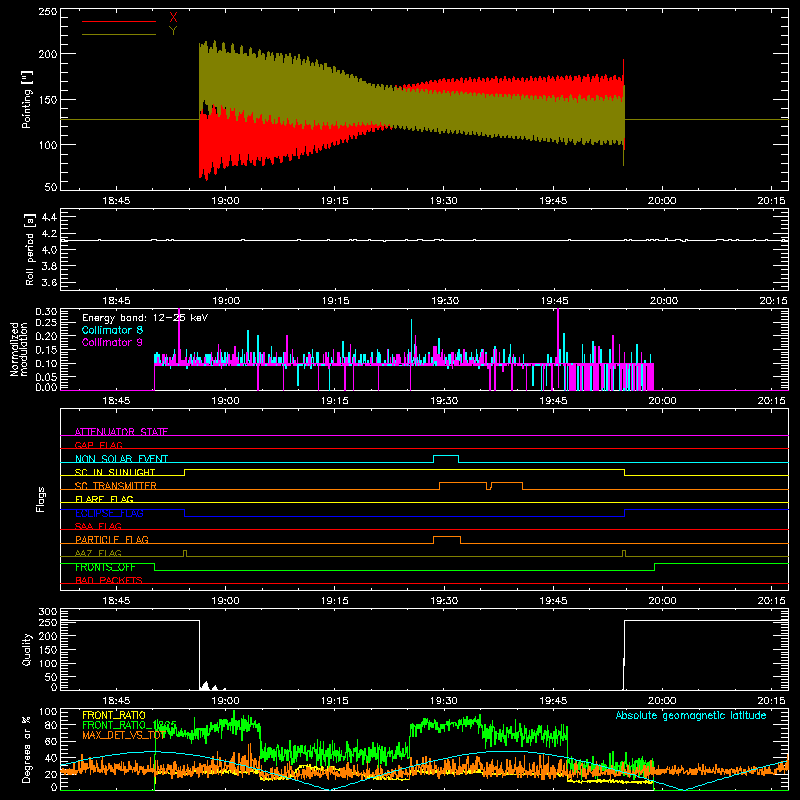
Task: Click the BAD_PACKETS flag label
Action: click(109, 580)
